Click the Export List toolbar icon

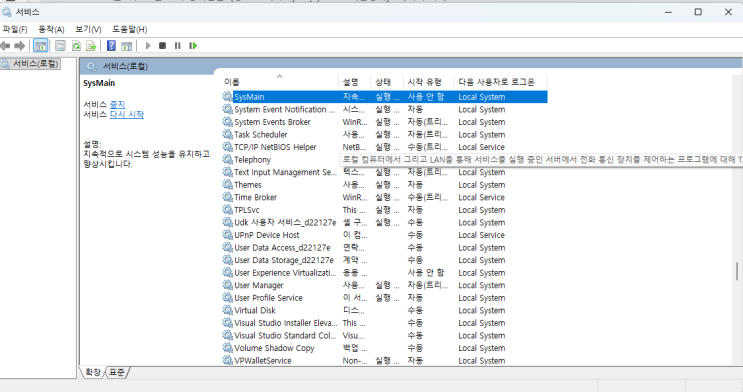pos(91,46)
